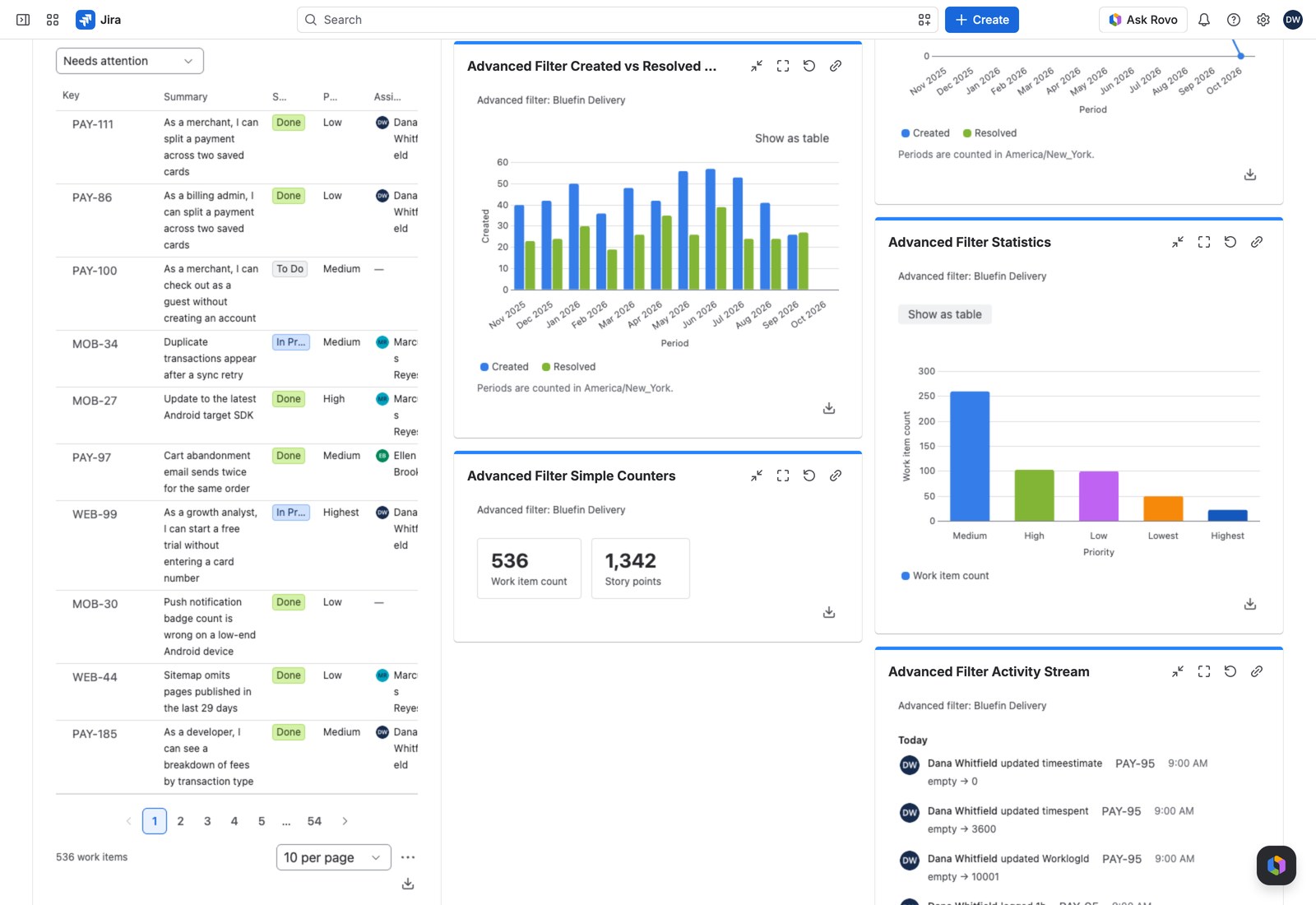The width and height of the screenshot is (1316, 905).
Task: Collapse the sidebar using the top-left panel icon
Action: [x=23, y=20]
